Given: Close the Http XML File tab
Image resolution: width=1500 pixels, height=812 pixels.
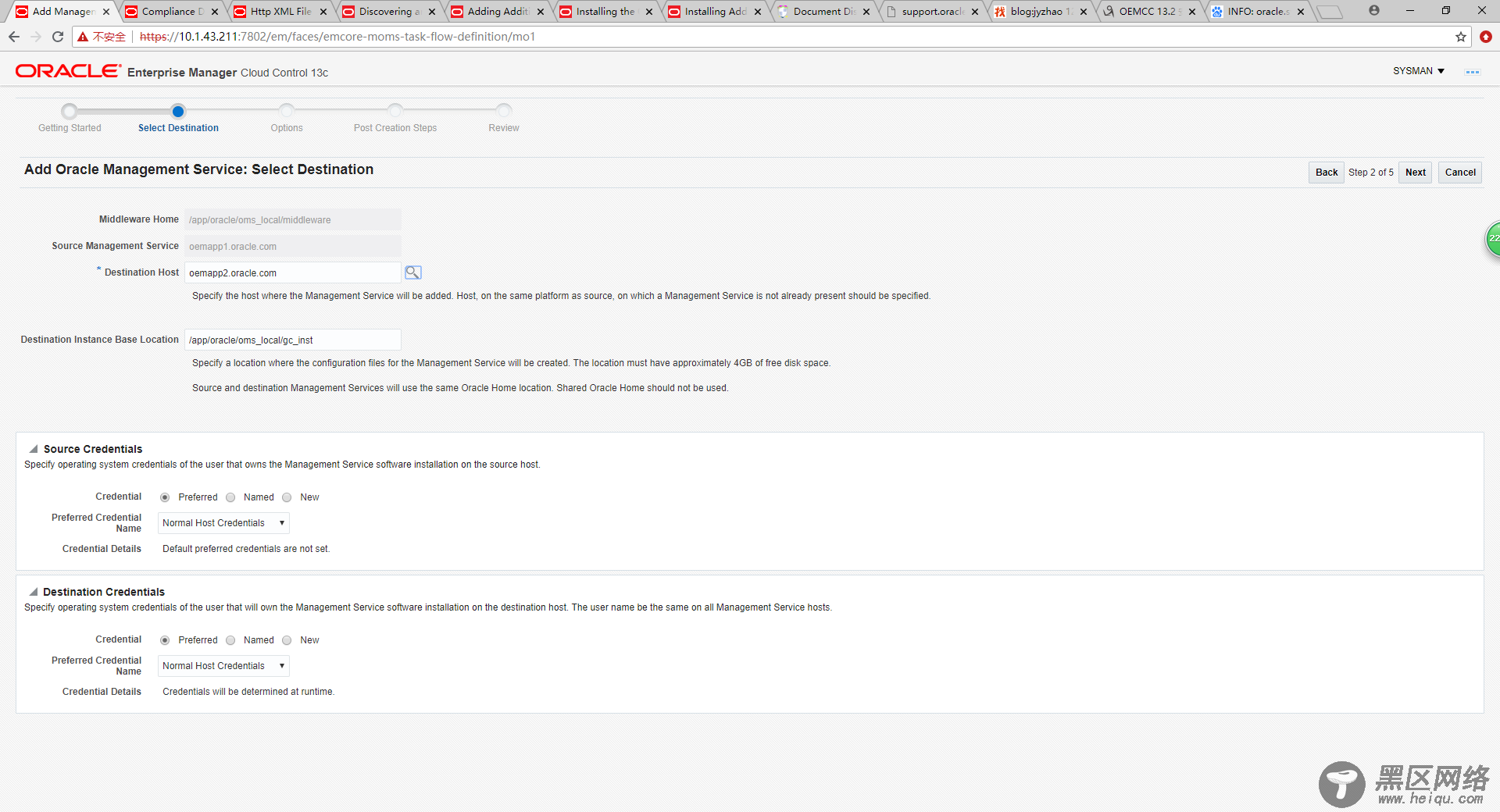Looking at the screenshot, I should (x=323, y=12).
